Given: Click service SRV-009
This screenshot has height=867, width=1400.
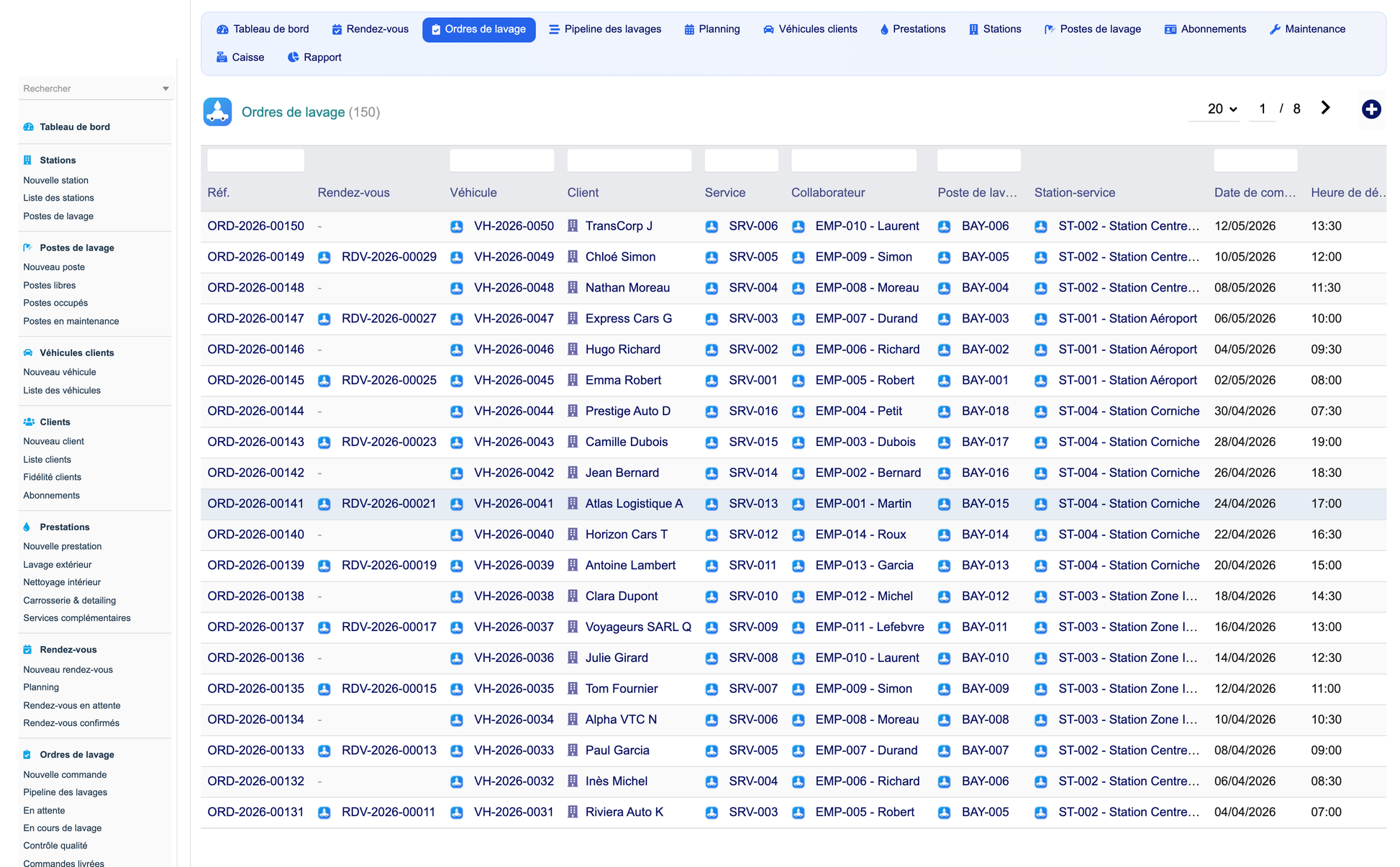Looking at the screenshot, I should (753, 627).
